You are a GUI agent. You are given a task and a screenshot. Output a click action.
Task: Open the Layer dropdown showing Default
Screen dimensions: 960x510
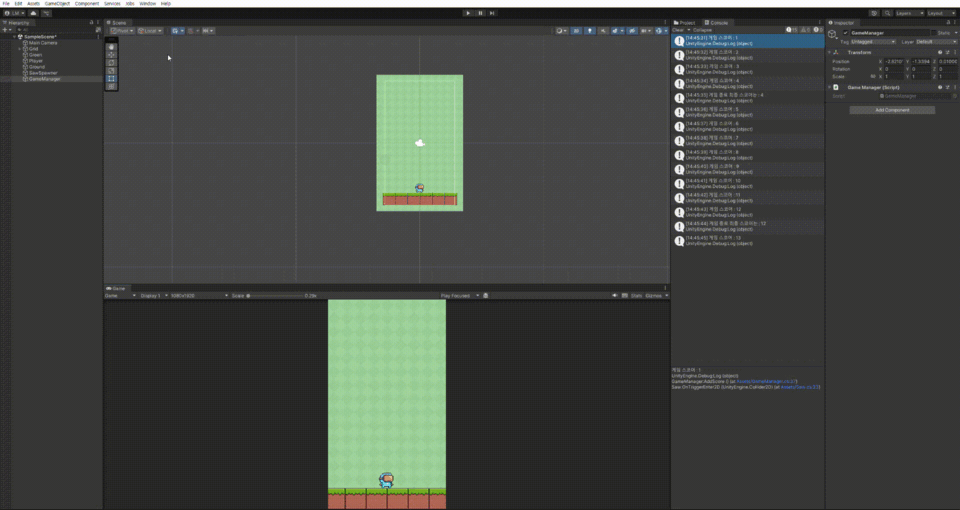click(x=937, y=42)
